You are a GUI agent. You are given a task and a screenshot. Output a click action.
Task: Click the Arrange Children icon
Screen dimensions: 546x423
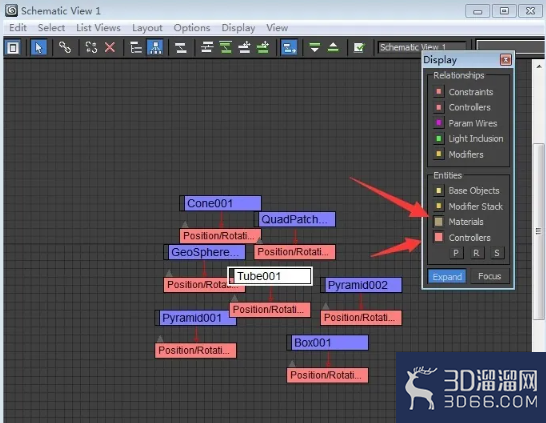click(x=207, y=48)
